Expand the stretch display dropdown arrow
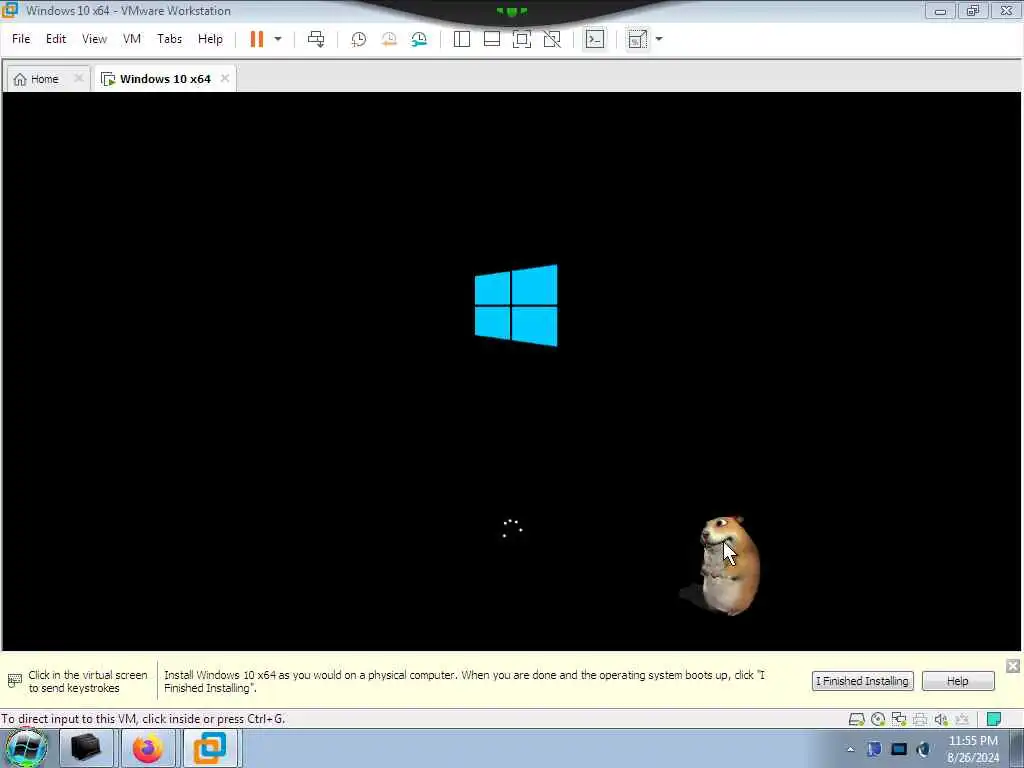This screenshot has height=768, width=1024. pyautogui.click(x=659, y=39)
